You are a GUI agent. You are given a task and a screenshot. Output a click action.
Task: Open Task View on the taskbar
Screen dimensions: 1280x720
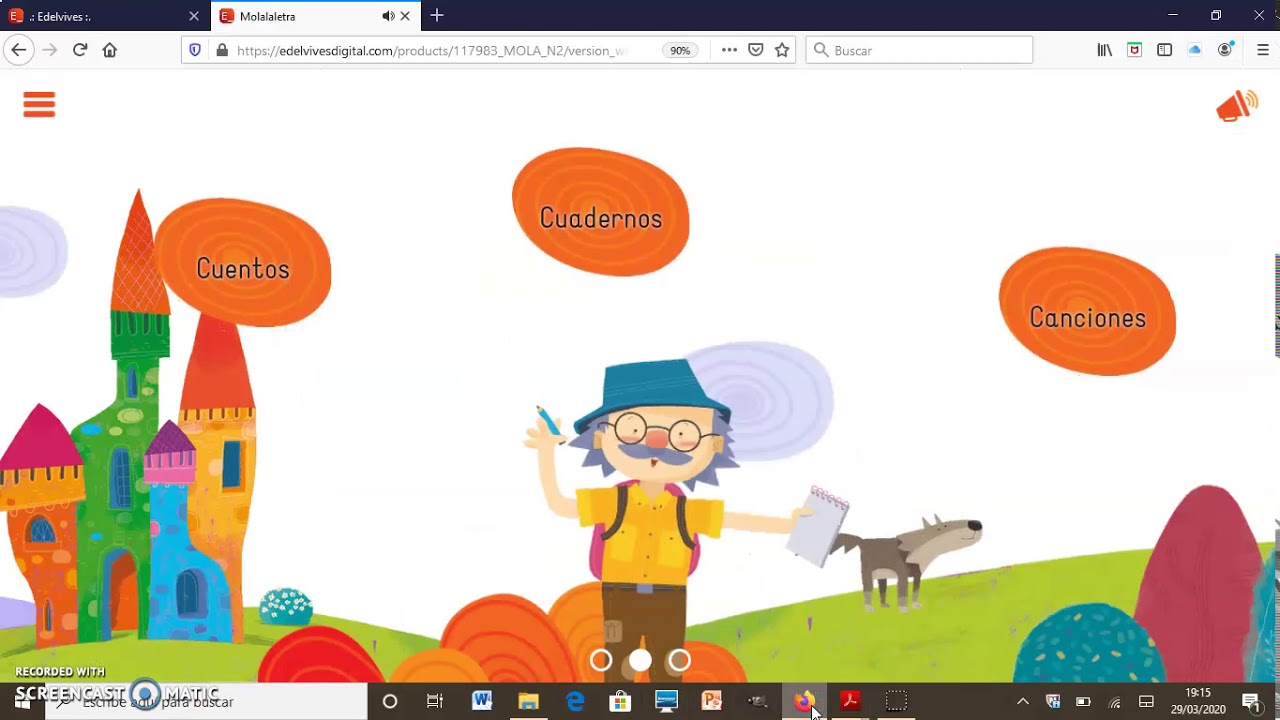coord(435,701)
